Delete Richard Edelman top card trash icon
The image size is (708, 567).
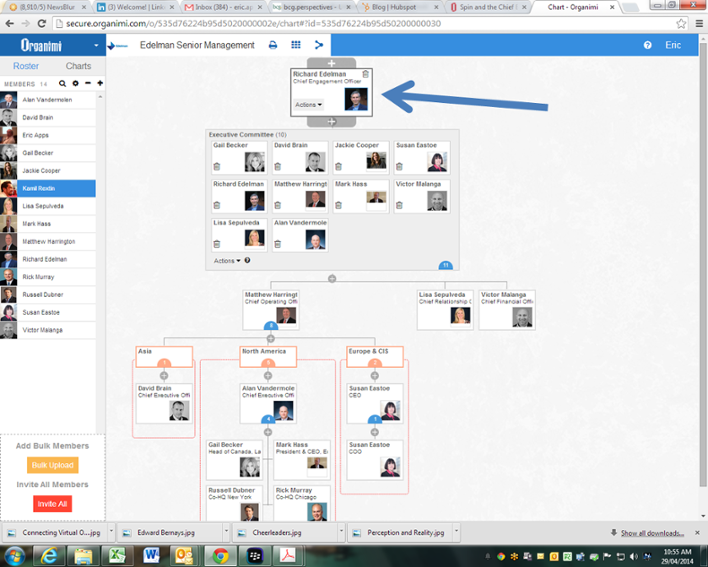point(366,74)
